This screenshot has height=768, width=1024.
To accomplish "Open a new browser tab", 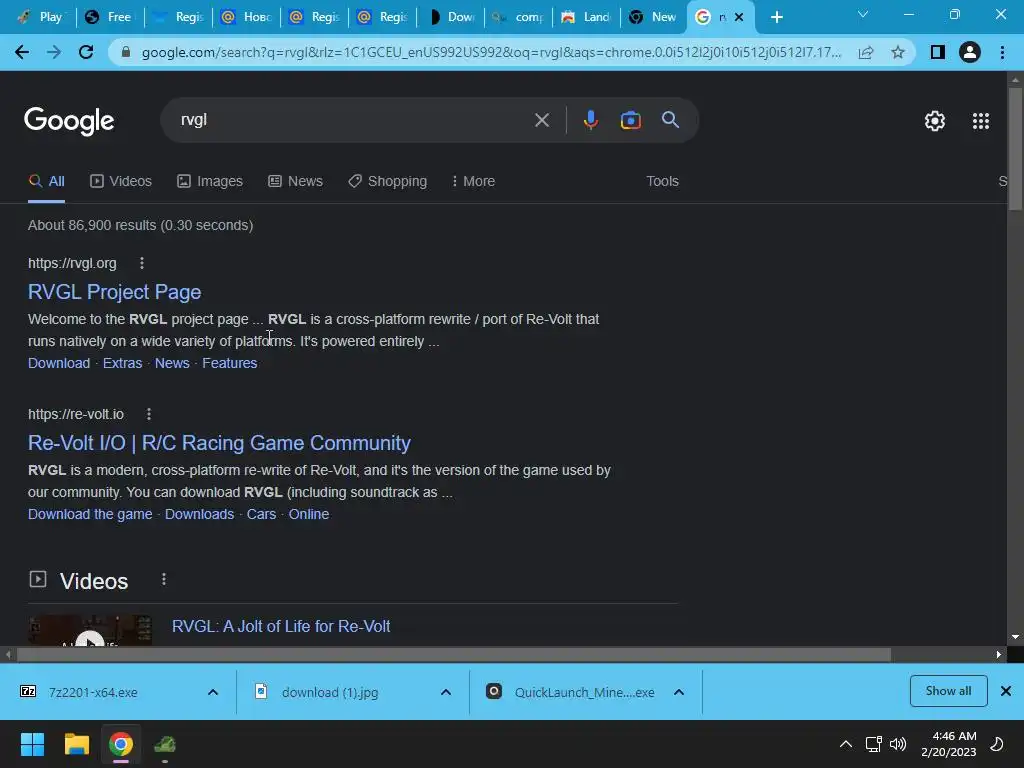I will (776, 18).
